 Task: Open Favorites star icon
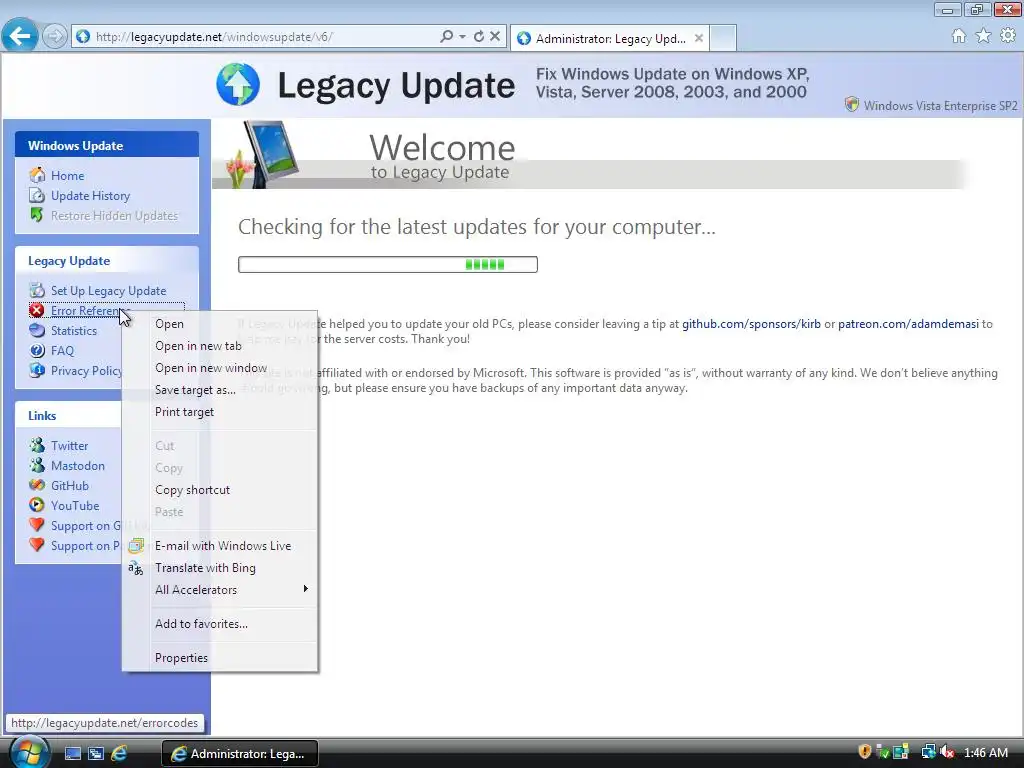tap(983, 36)
